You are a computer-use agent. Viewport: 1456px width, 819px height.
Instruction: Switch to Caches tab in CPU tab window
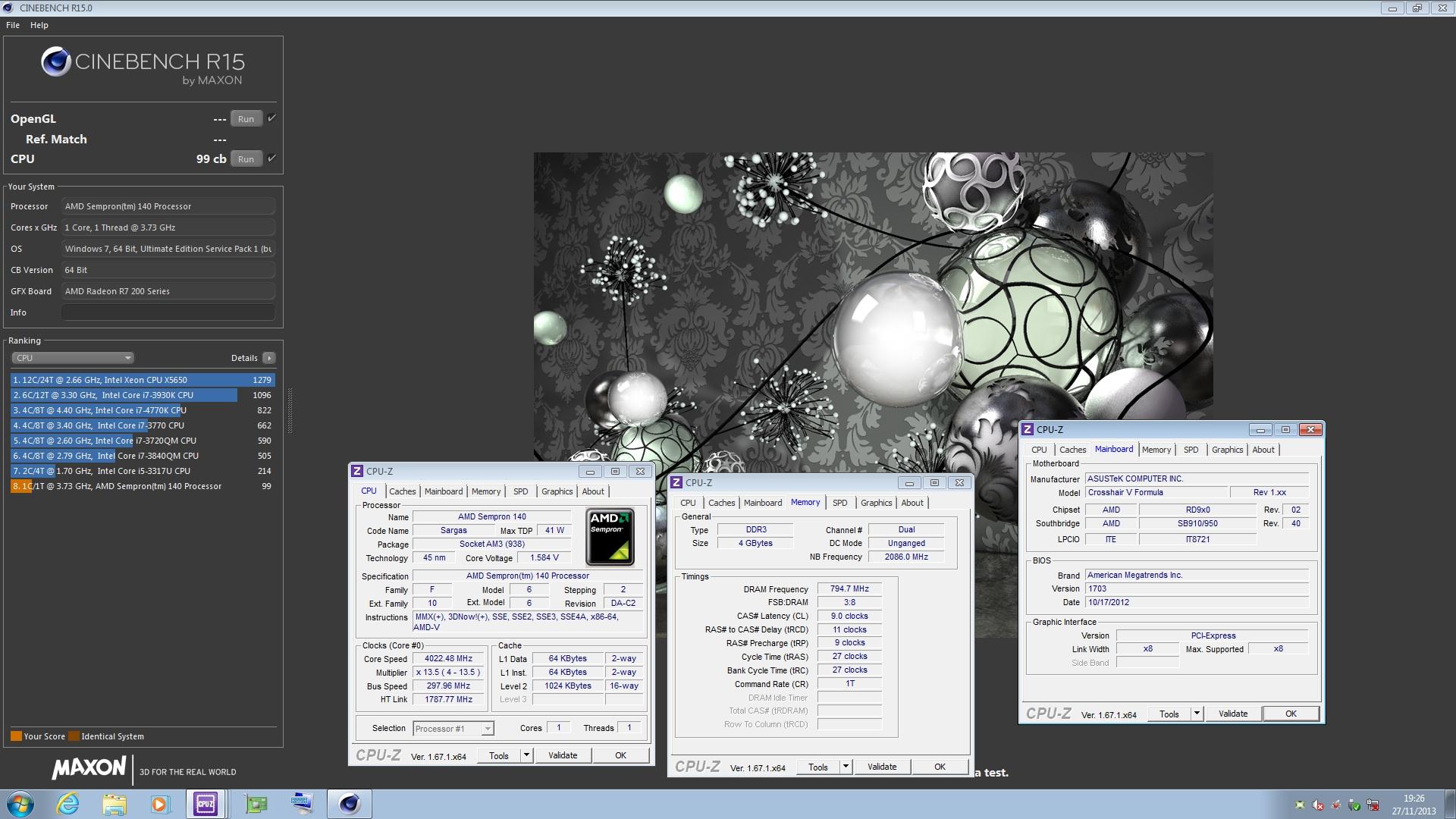tap(403, 491)
